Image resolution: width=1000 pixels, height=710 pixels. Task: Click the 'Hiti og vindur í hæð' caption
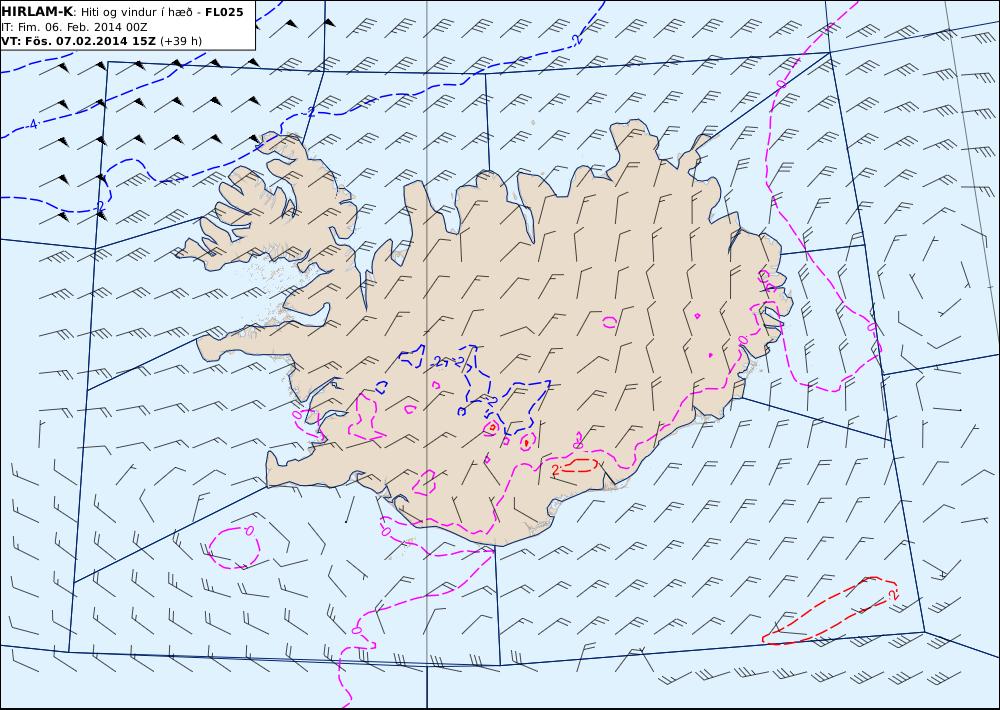click(x=136, y=13)
